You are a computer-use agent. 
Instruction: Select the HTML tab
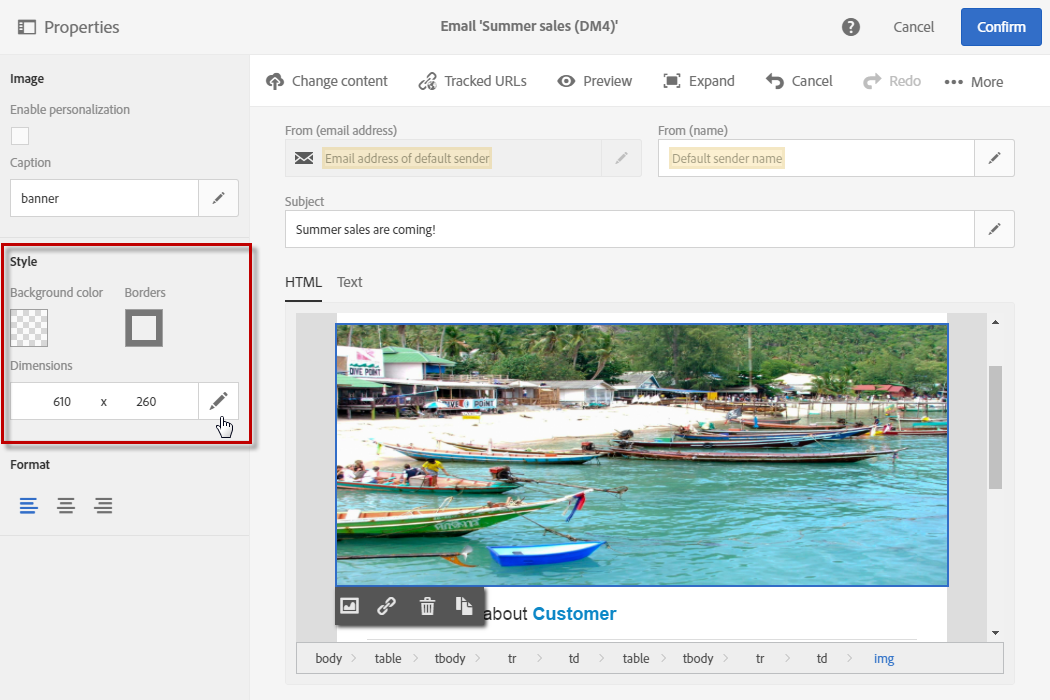303,282
